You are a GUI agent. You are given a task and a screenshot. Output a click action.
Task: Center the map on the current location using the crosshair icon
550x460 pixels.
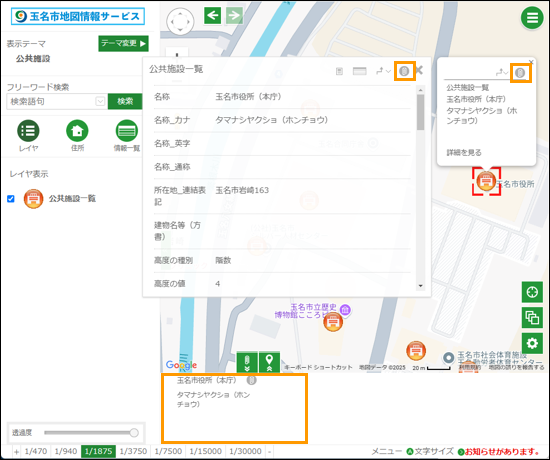pos(532,292)
